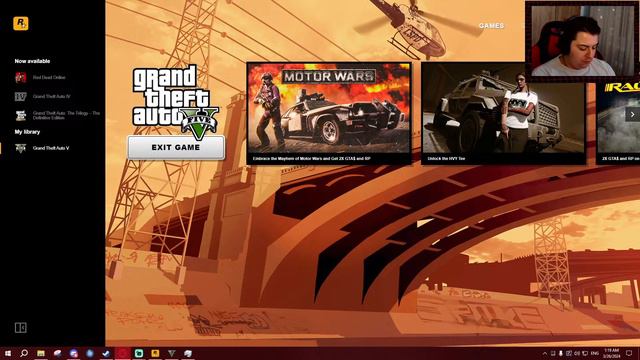
Task: Show hidden system tray icons
Action: (544, 353)
